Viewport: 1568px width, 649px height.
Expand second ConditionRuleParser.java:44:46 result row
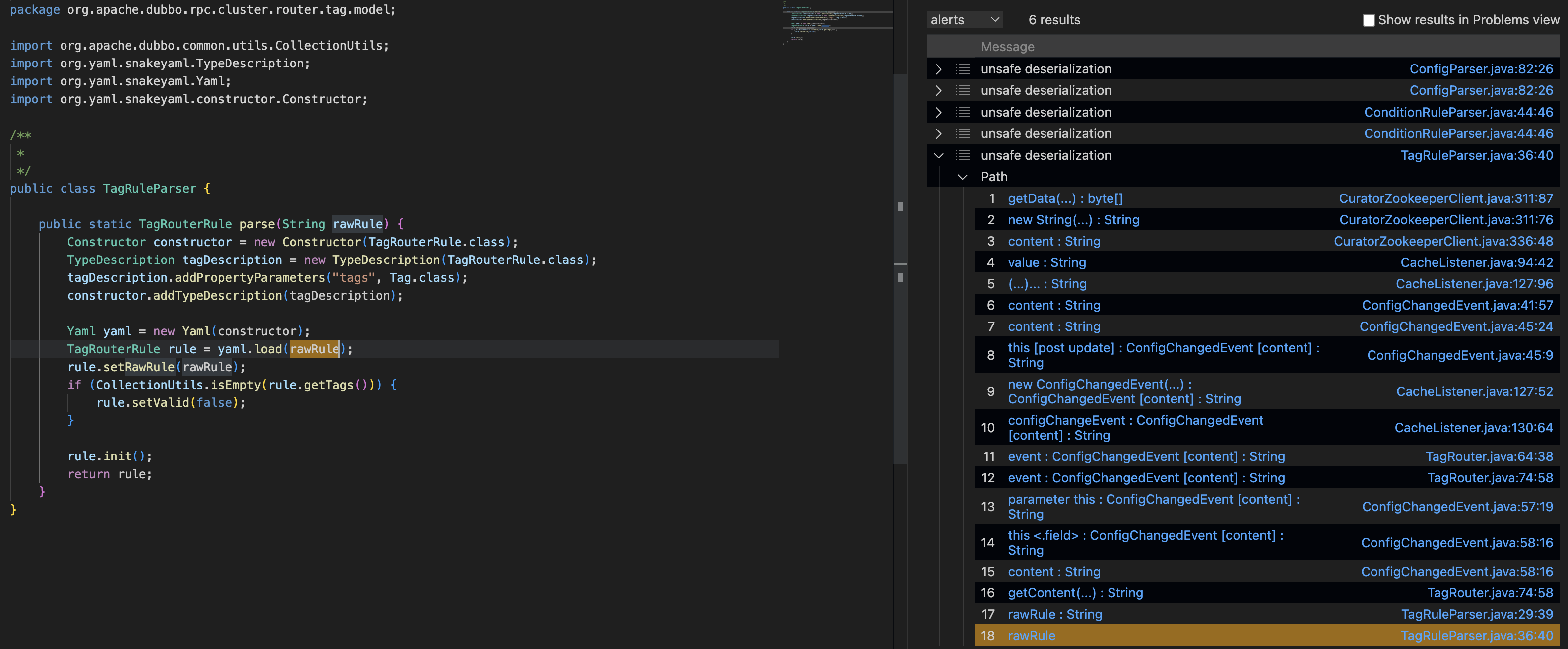coord(939,133)
